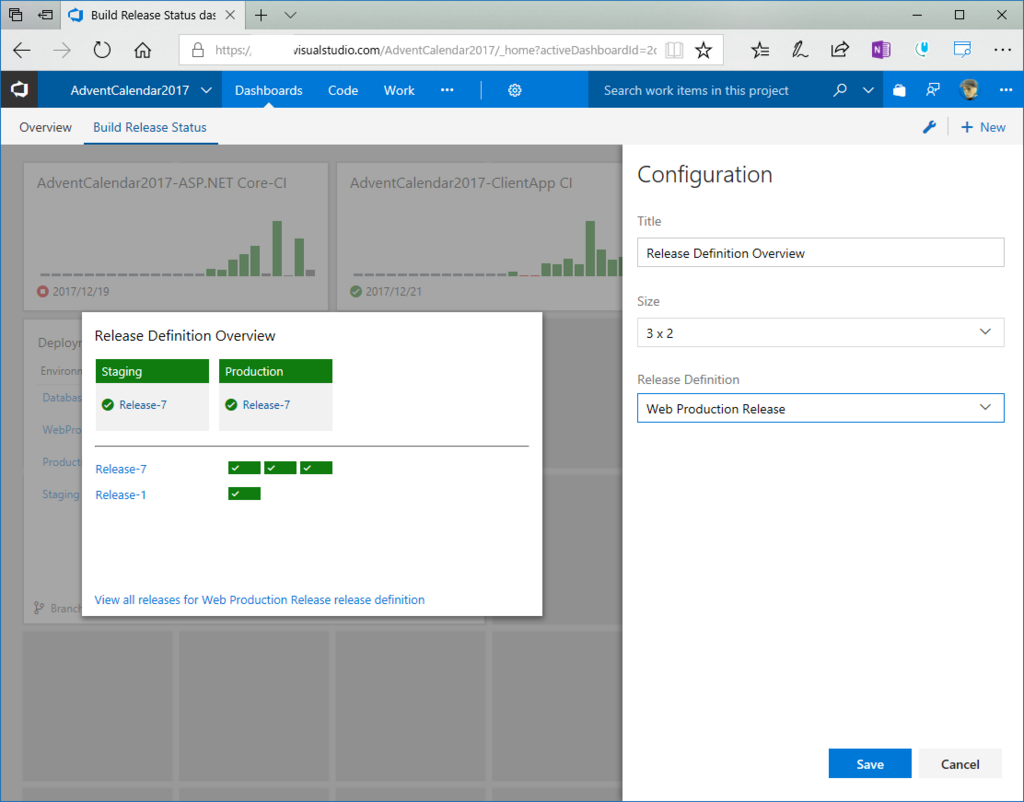This screenshot has height=802, width=1024.
Task: Cancel the widget configuration
Action: pos(960,763)
